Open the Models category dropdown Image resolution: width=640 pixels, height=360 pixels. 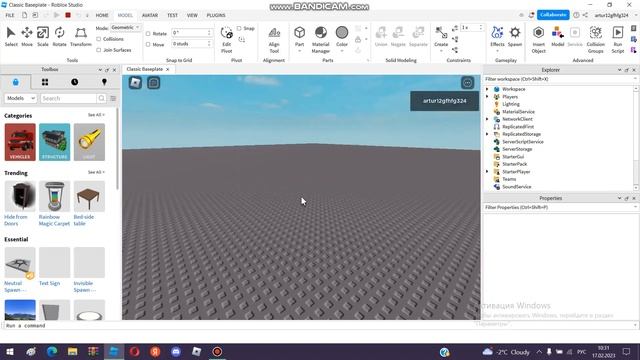tap(21, 98)
